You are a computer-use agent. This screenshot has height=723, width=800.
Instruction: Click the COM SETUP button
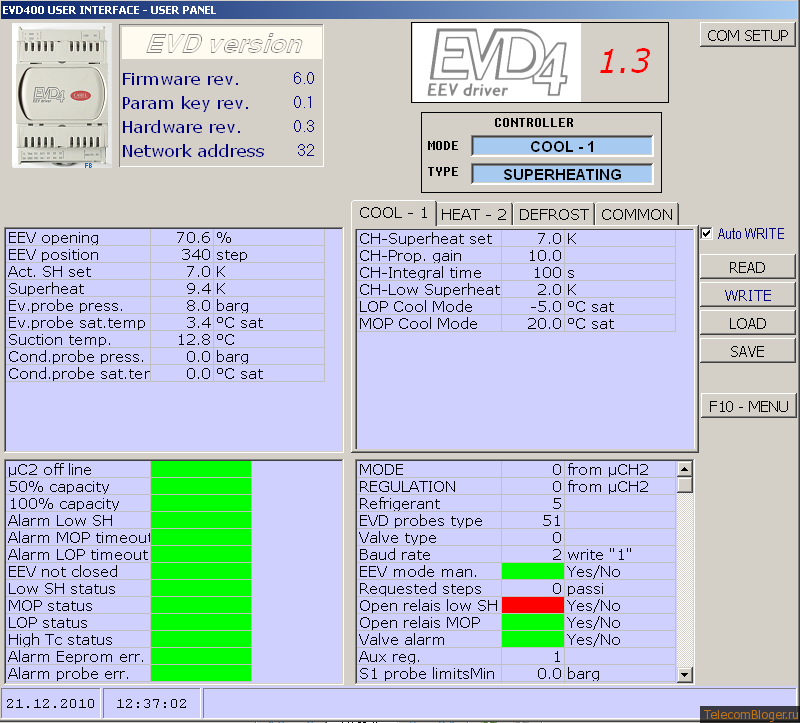click(747, 35)
